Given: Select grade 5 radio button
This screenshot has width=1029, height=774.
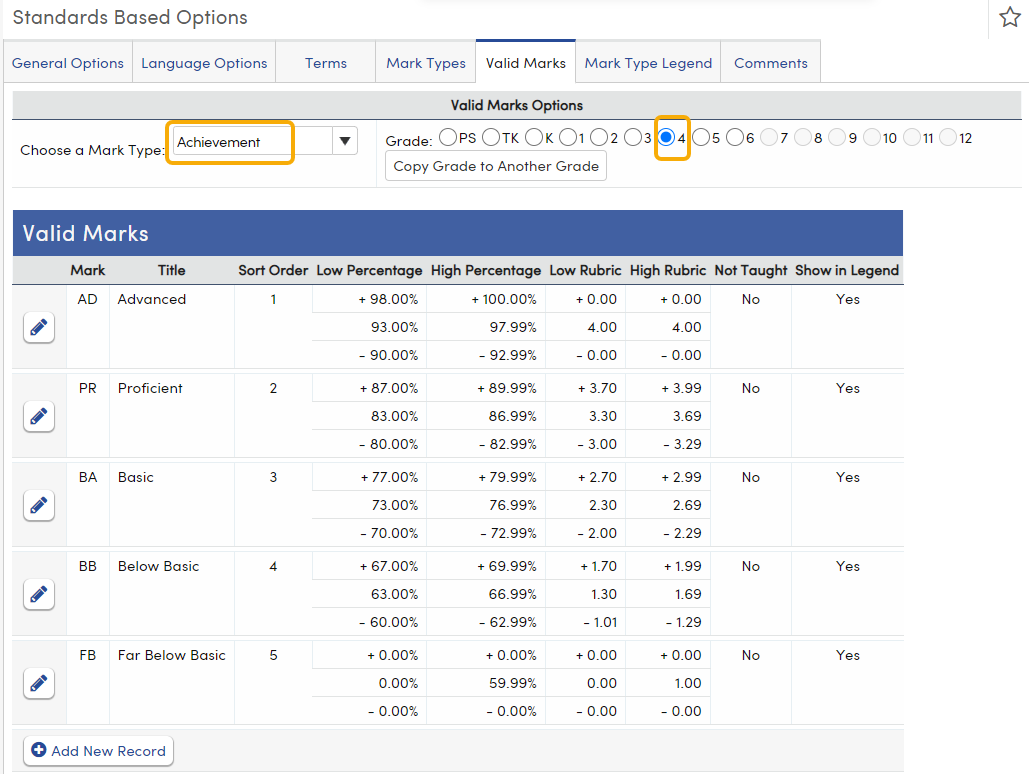Looking at the screenshot, I should (x=701, y=137).
